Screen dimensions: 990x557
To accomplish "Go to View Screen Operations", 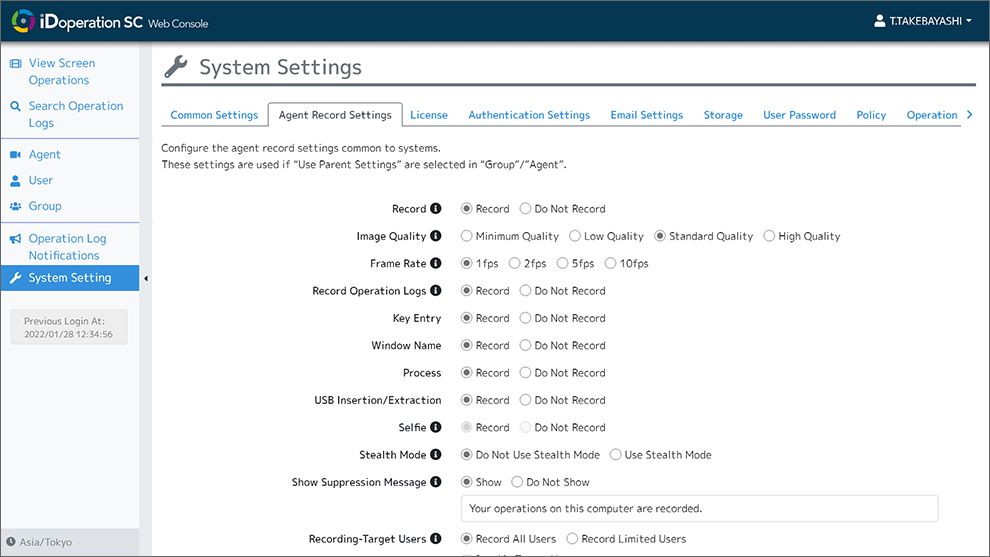I will tap(62, 71).
